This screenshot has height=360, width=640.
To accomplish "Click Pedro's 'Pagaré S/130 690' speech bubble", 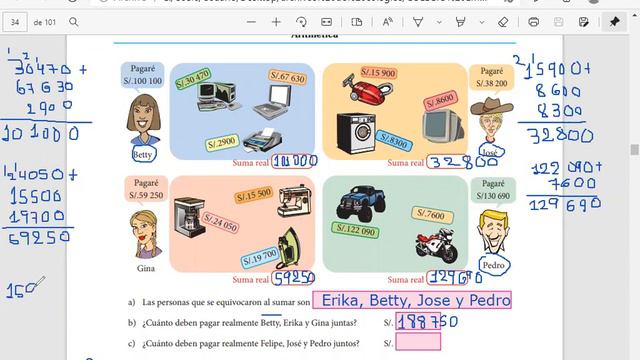I will pos(493,190).
